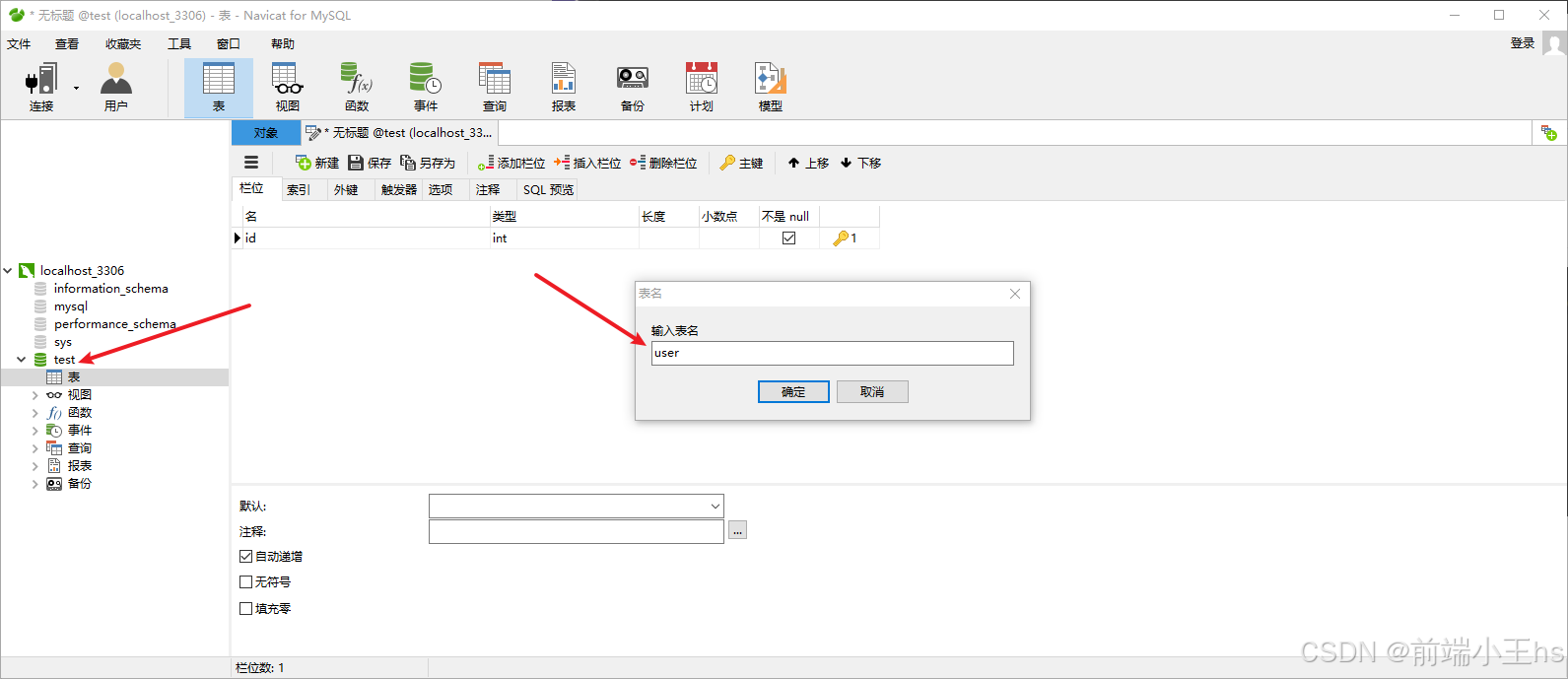Screen dimensions: 1568x679
Task: Expand the 报表 tree node
Action: (x=35, y=466)
